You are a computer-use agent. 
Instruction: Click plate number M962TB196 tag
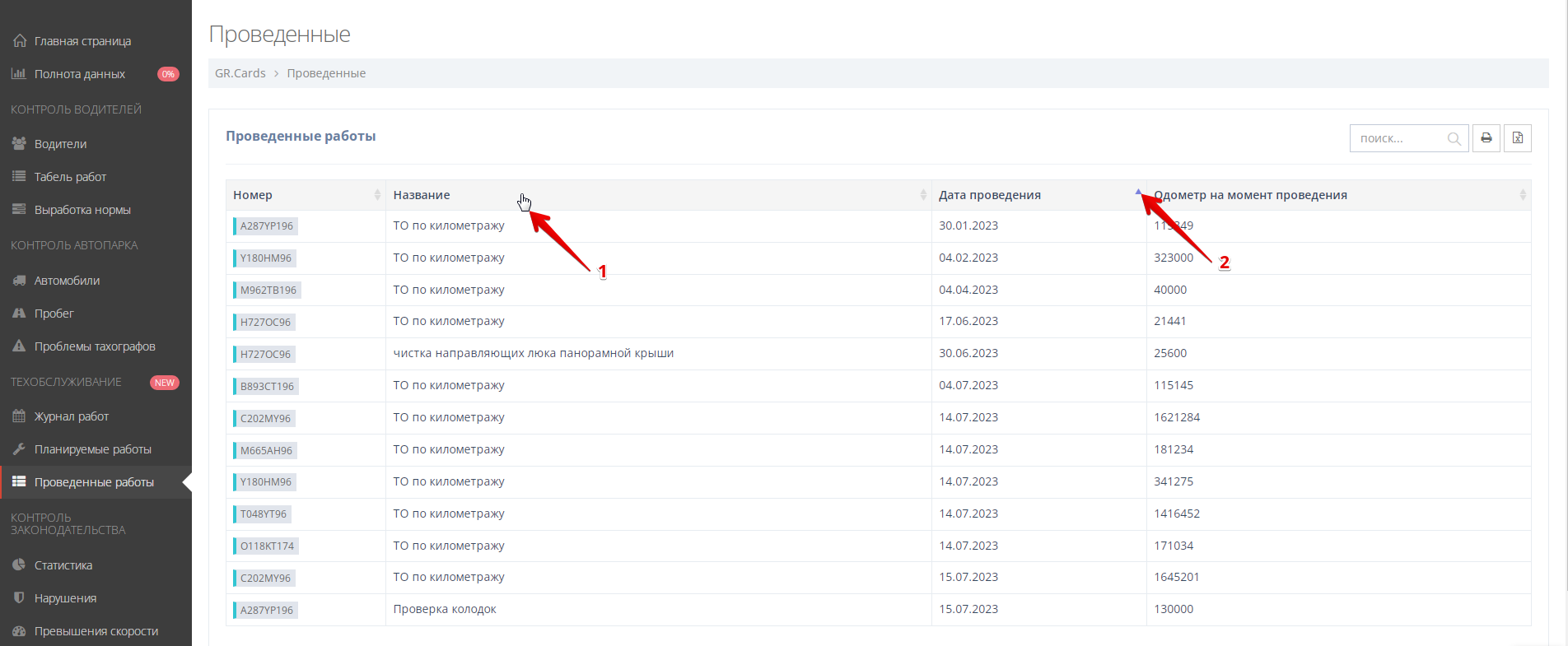(x=268, y=290)
